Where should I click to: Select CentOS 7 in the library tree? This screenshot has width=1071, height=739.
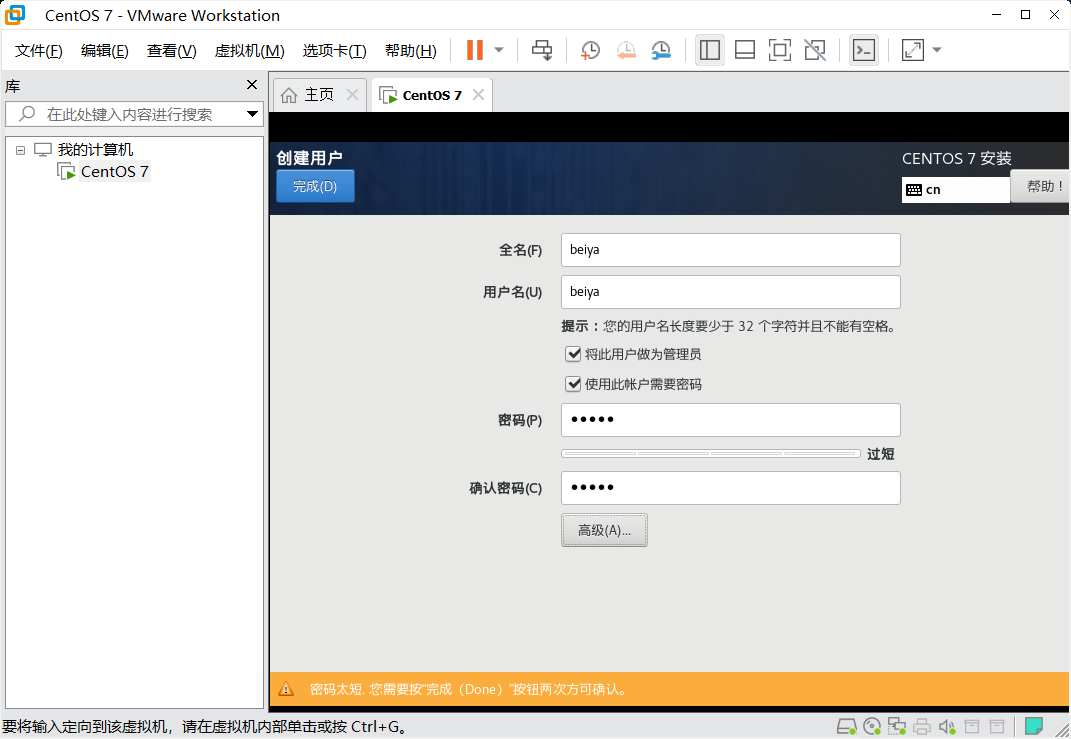click(x=115, y=171)
